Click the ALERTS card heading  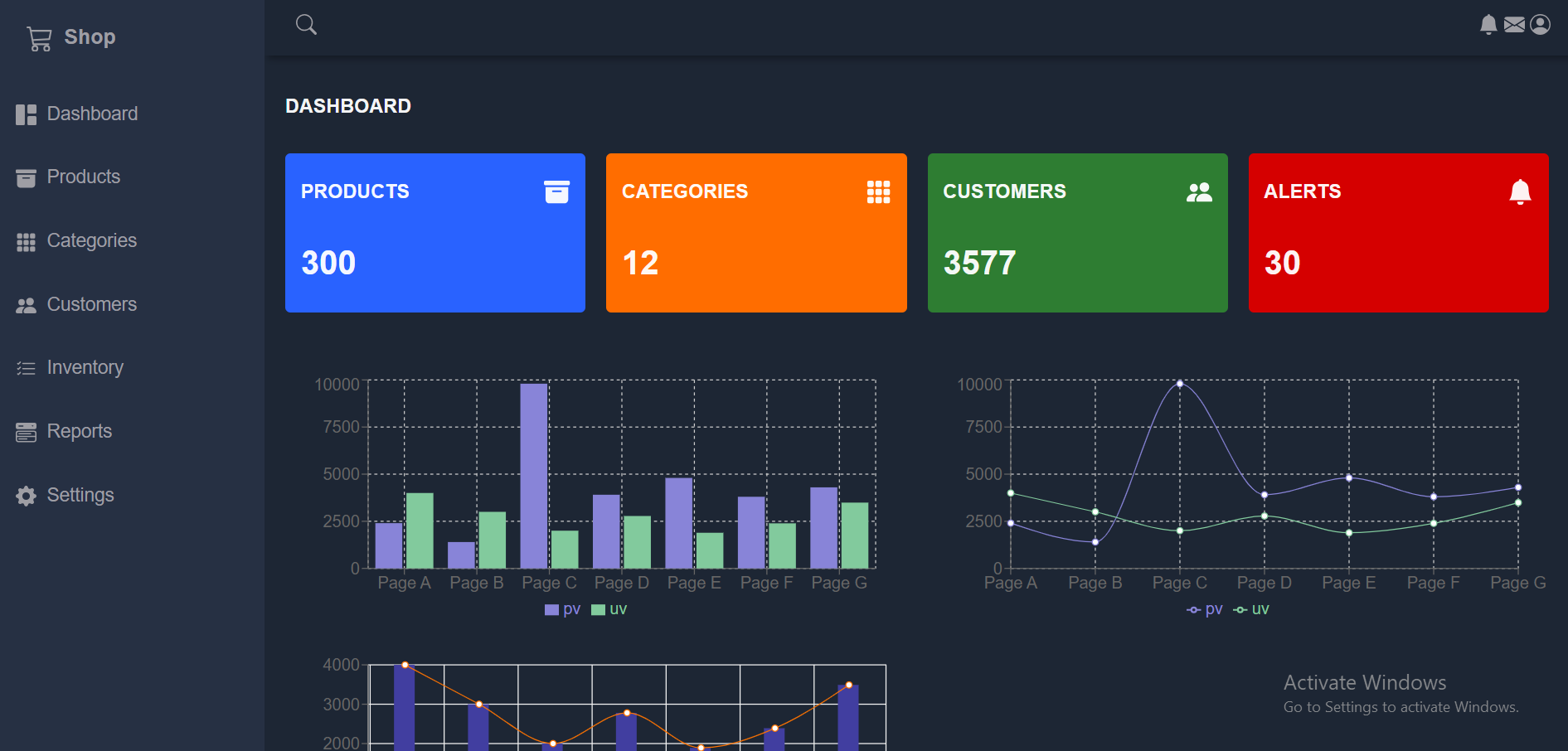[1302, 191]
